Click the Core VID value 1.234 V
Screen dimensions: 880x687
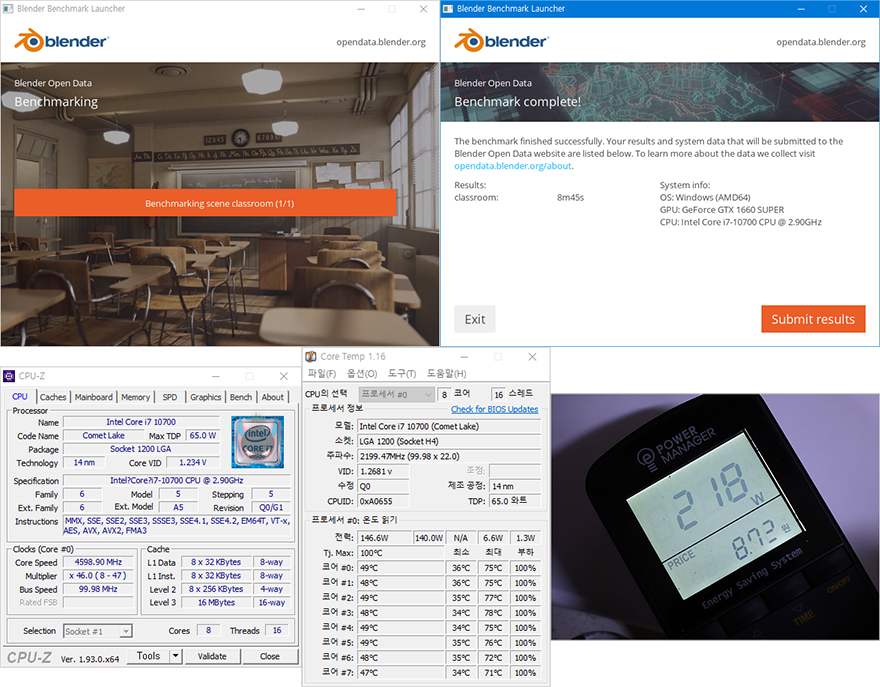pos(193,462)
